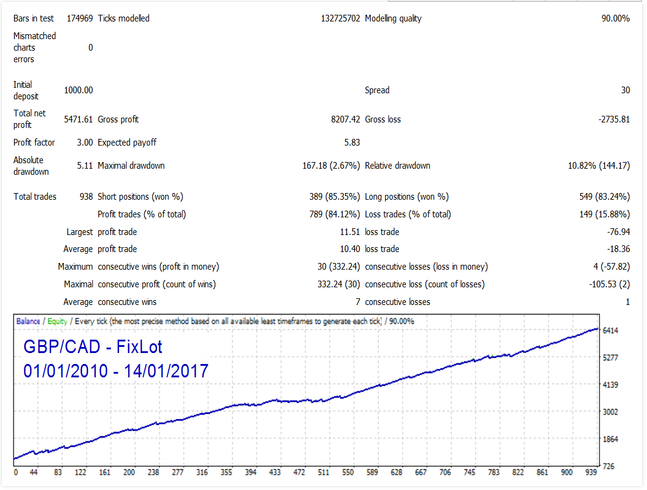Click the 5277 label on chart axis

610,358
